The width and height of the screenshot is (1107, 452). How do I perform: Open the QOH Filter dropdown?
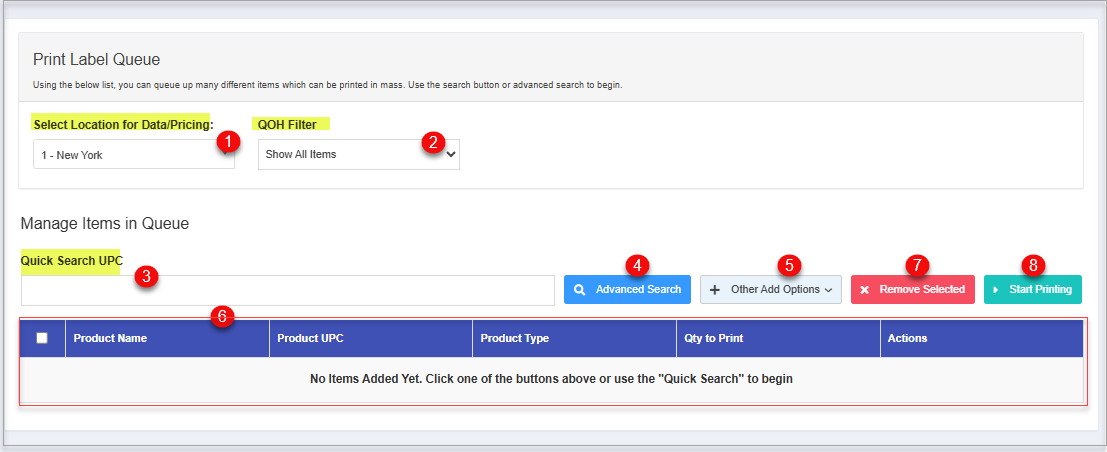pyautogui.click(x=358, y=155)
